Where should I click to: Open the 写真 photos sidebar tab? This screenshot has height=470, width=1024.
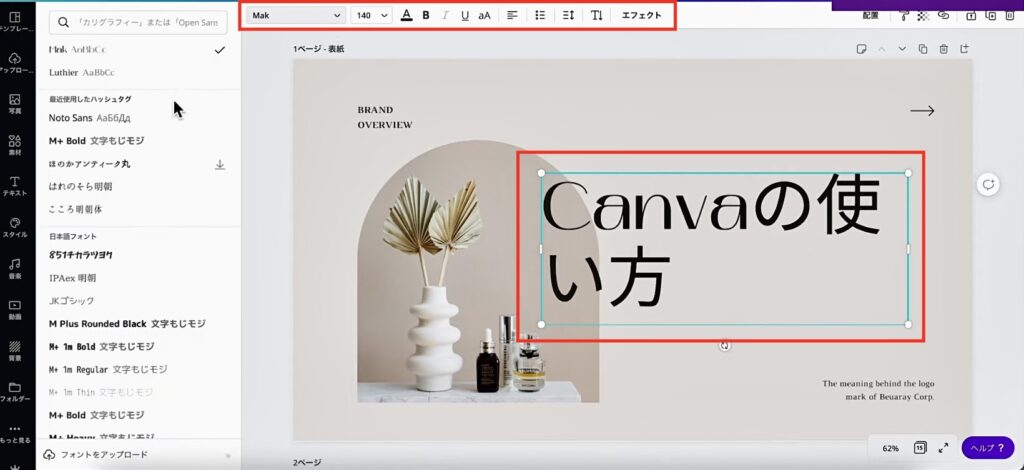[x=14, y=104]
